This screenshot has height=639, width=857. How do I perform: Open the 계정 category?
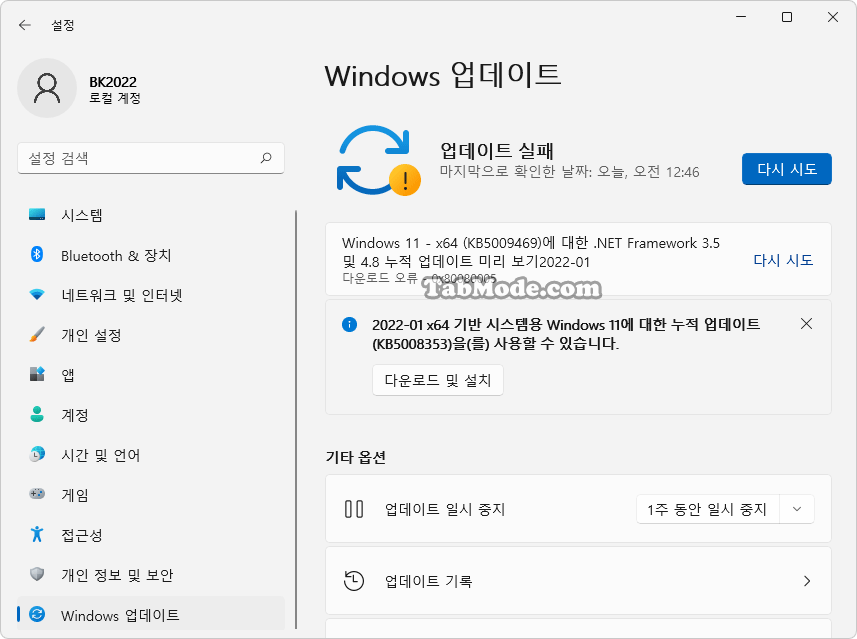tap(151, 414)
